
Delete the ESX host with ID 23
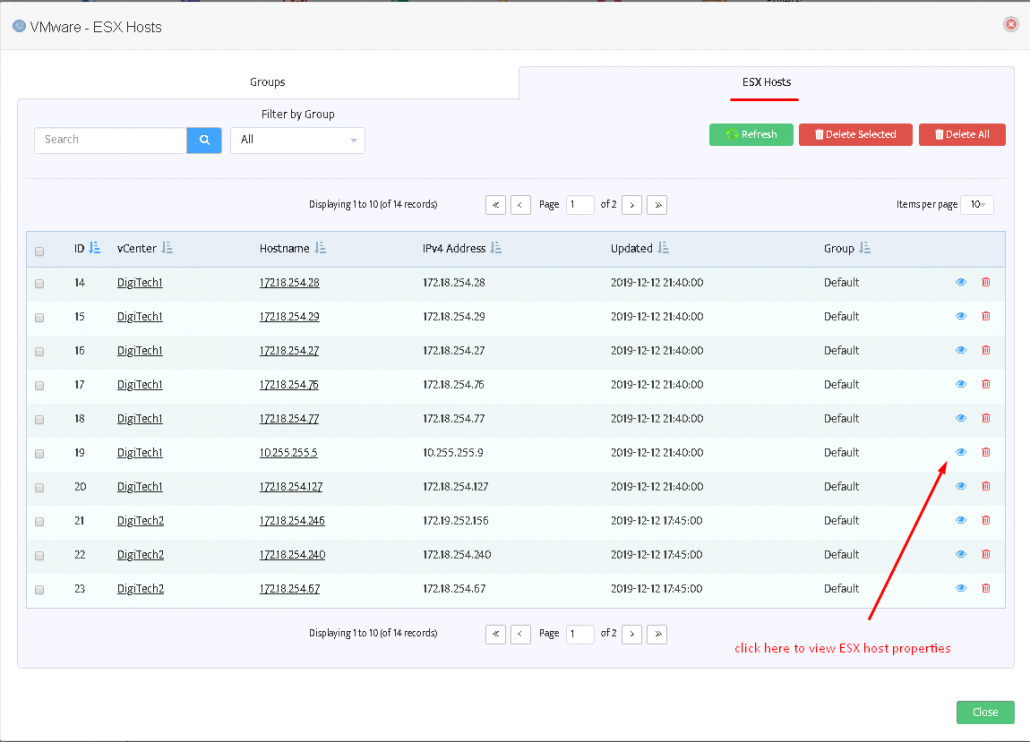click(x=986, y=588)
